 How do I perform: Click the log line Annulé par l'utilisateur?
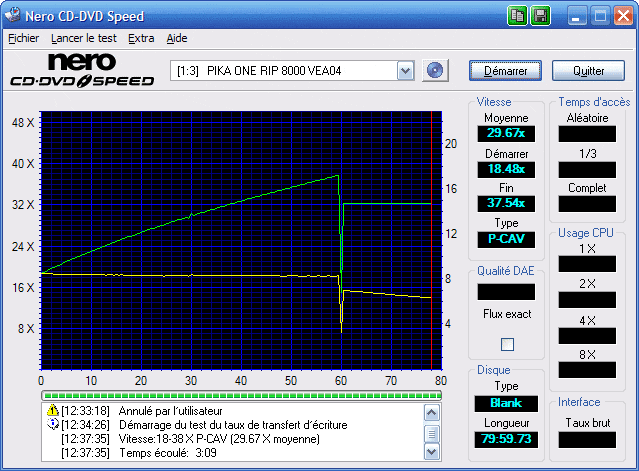click(x=170, y=411)
